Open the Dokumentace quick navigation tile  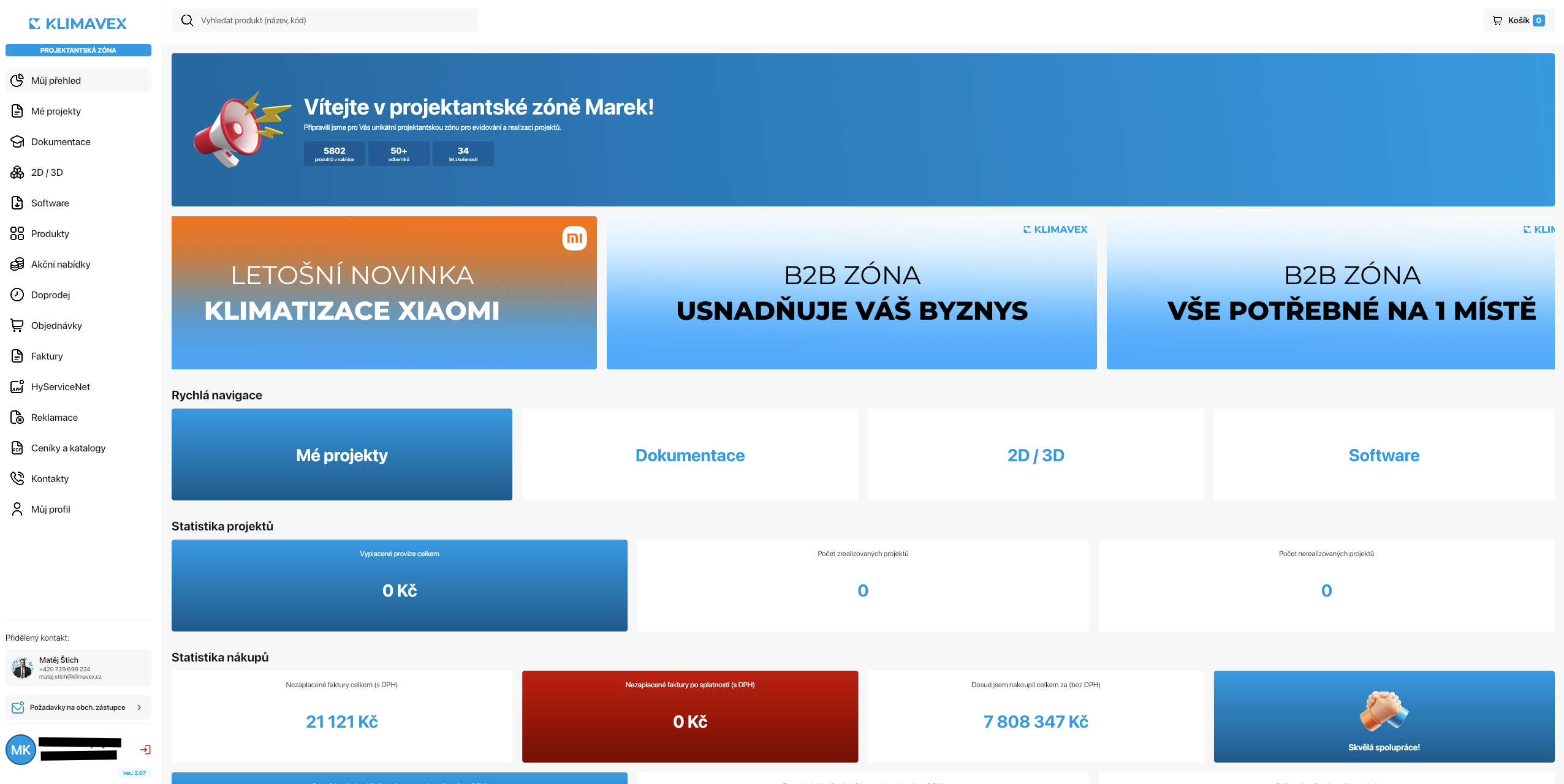click(x=690, y=454)
